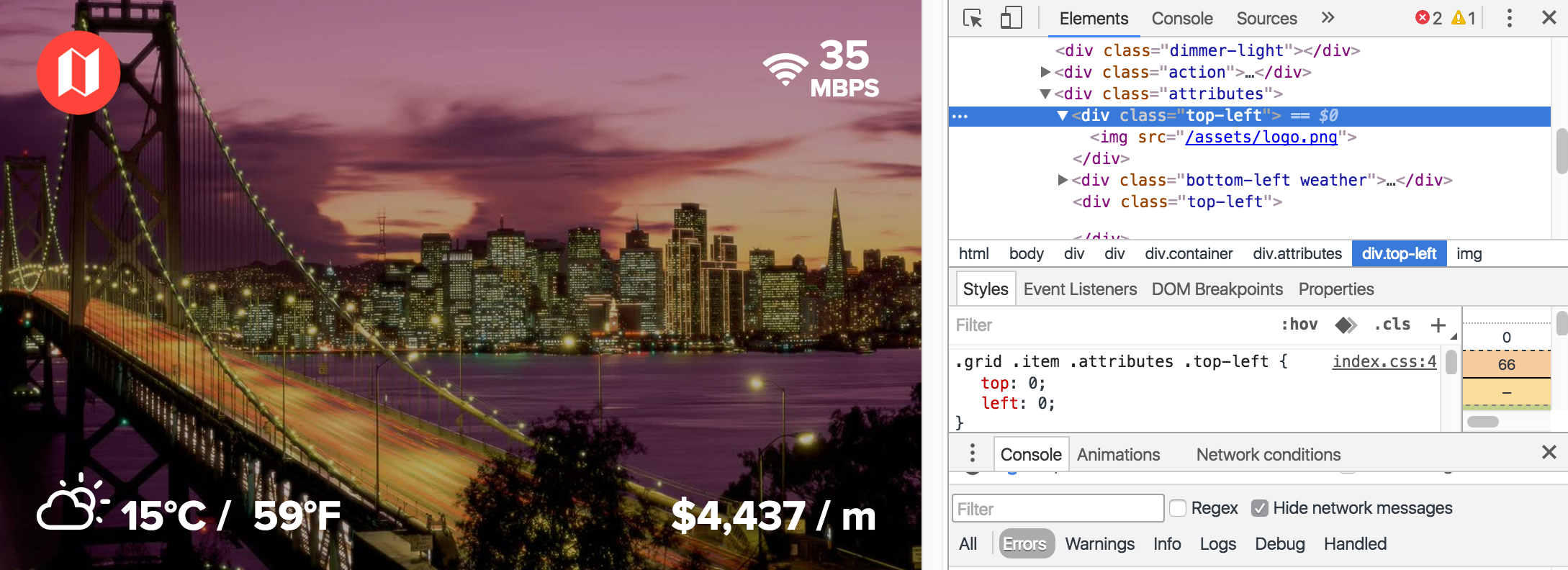Click the partly cloudy weather icon

pos(73,502)
